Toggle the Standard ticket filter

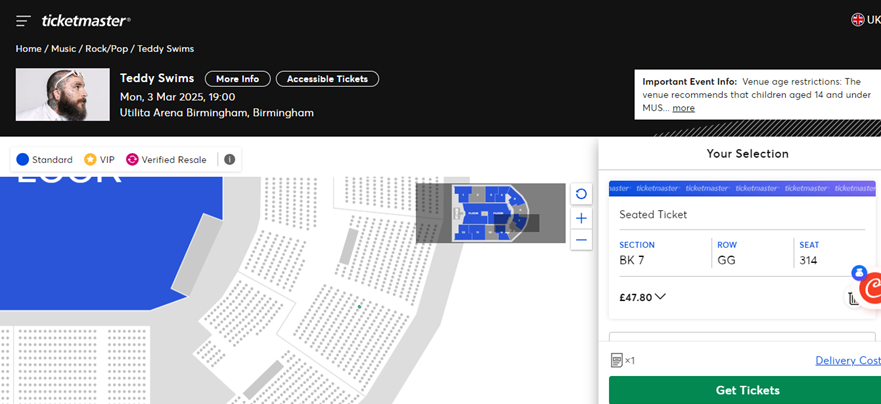(x=45, y=160)
